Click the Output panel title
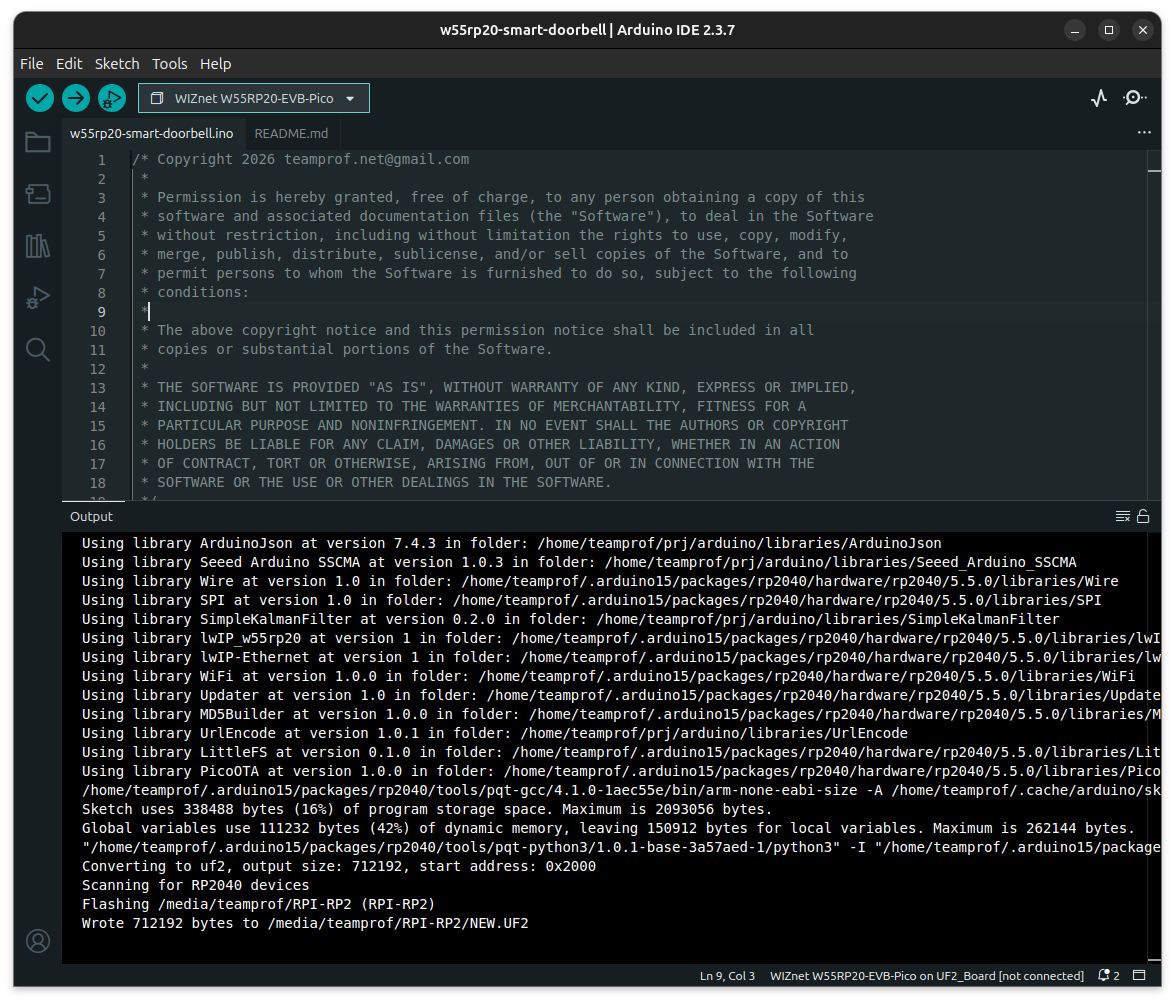The height and width of the screenshot is (1003, 1175). tap(91, 516)
